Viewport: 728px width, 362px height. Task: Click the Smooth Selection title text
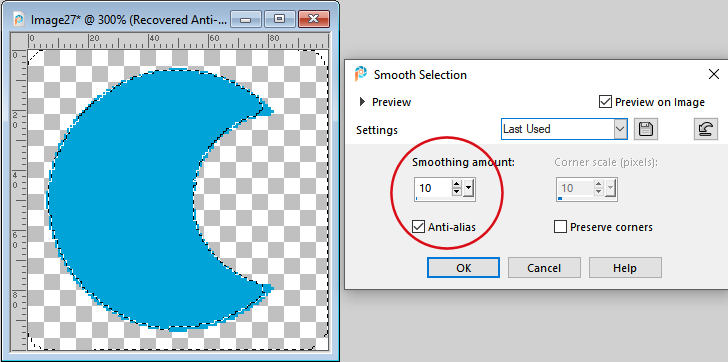click(x=420, y=75)
